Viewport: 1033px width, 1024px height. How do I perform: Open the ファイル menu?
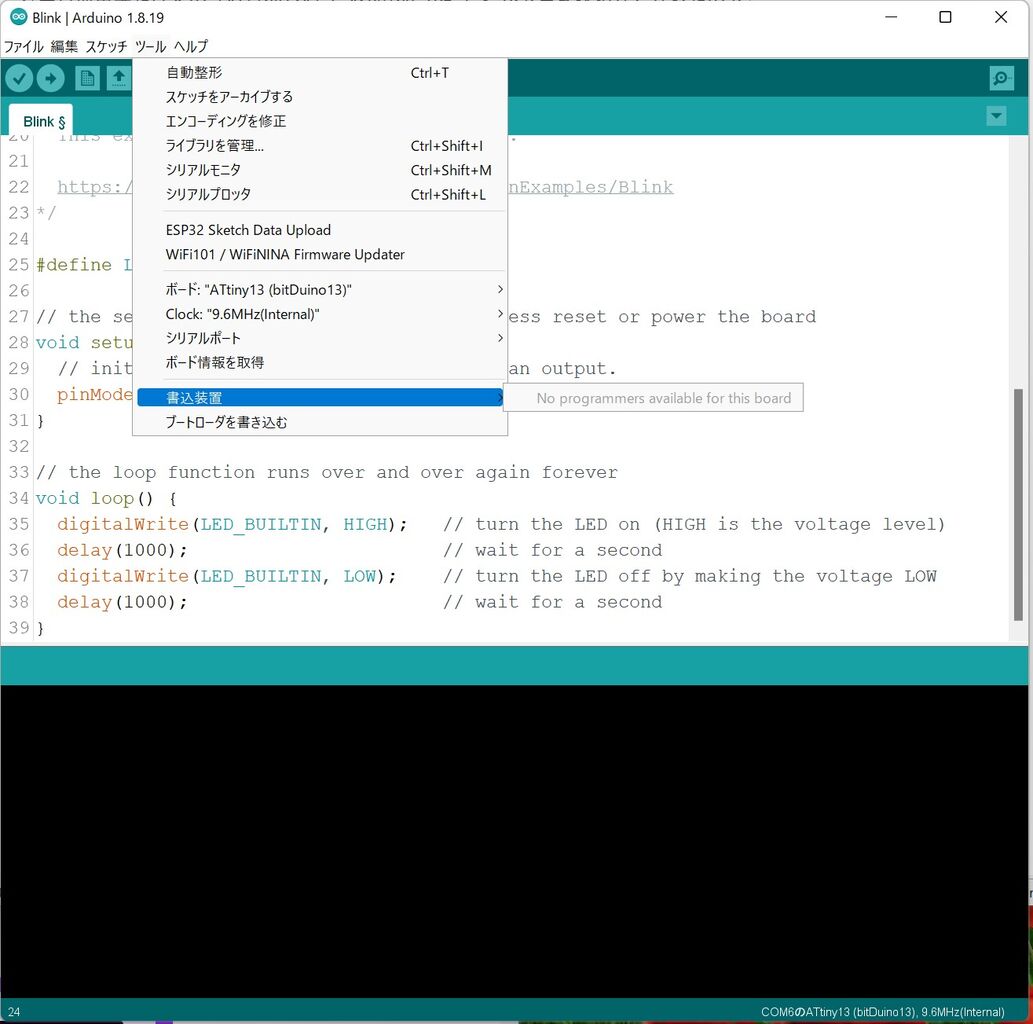pos(24,47)
